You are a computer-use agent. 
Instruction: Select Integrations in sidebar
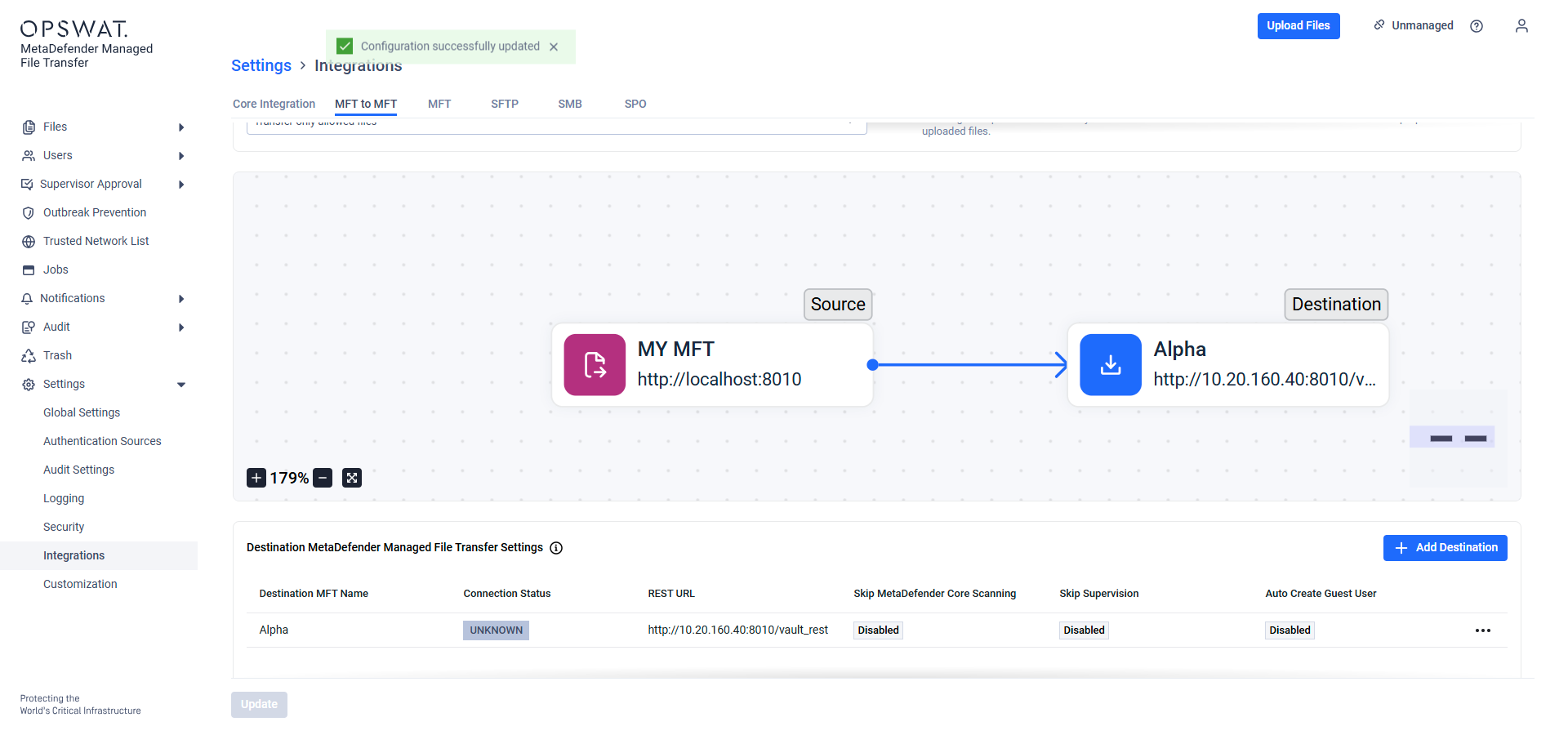pyautogui.click(x=99, y=556)
